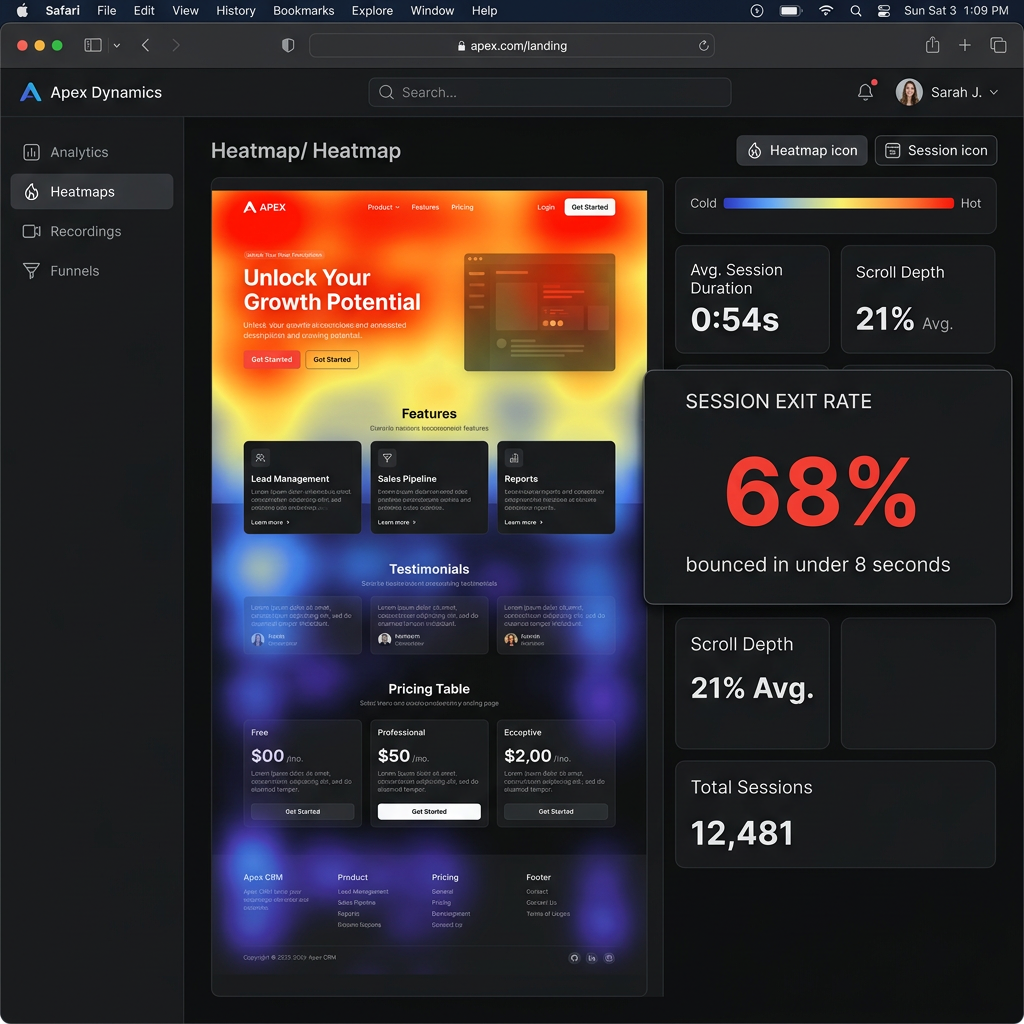The image size is (1024, 1024).
Task: Go to Recordings in the sidebar
Action: pos(92,231)
